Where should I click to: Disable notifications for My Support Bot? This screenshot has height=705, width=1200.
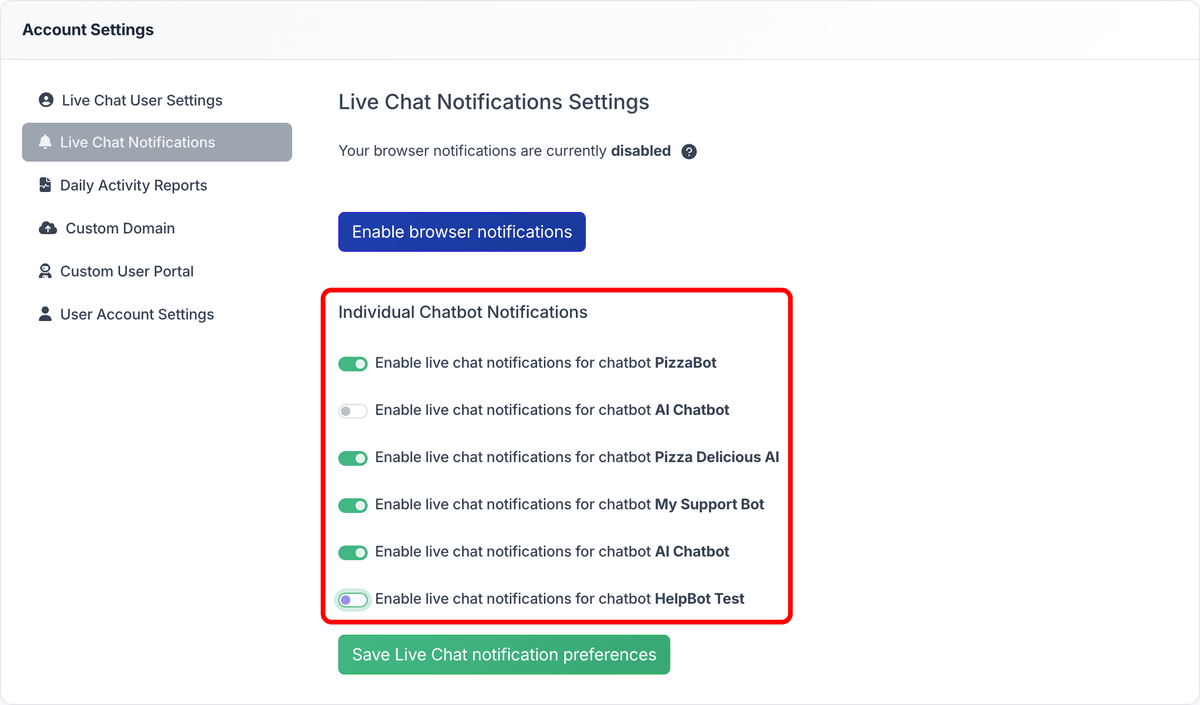pyautogui.click(x=352, y=504)
